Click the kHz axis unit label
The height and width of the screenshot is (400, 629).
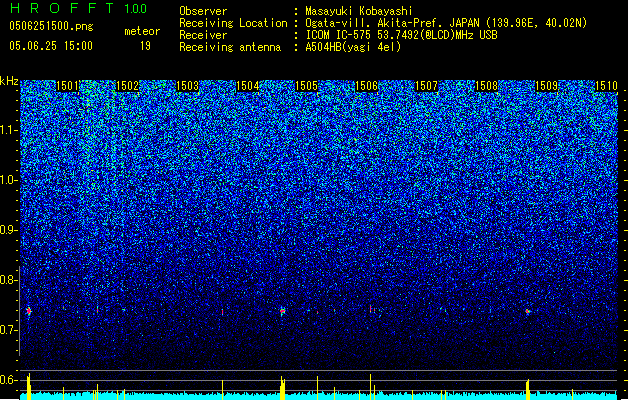pyautogui.click(x=9, y=81)
